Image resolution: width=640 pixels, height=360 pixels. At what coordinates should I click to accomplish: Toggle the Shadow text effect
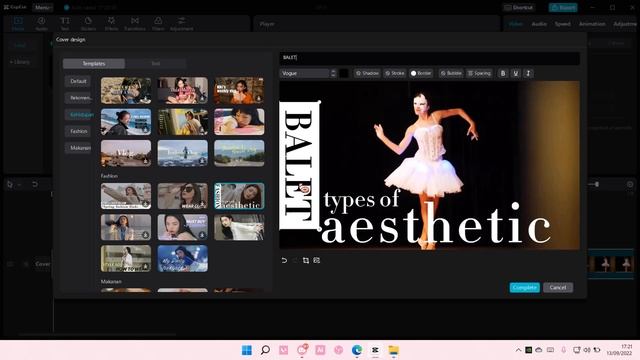click(367, 73)
